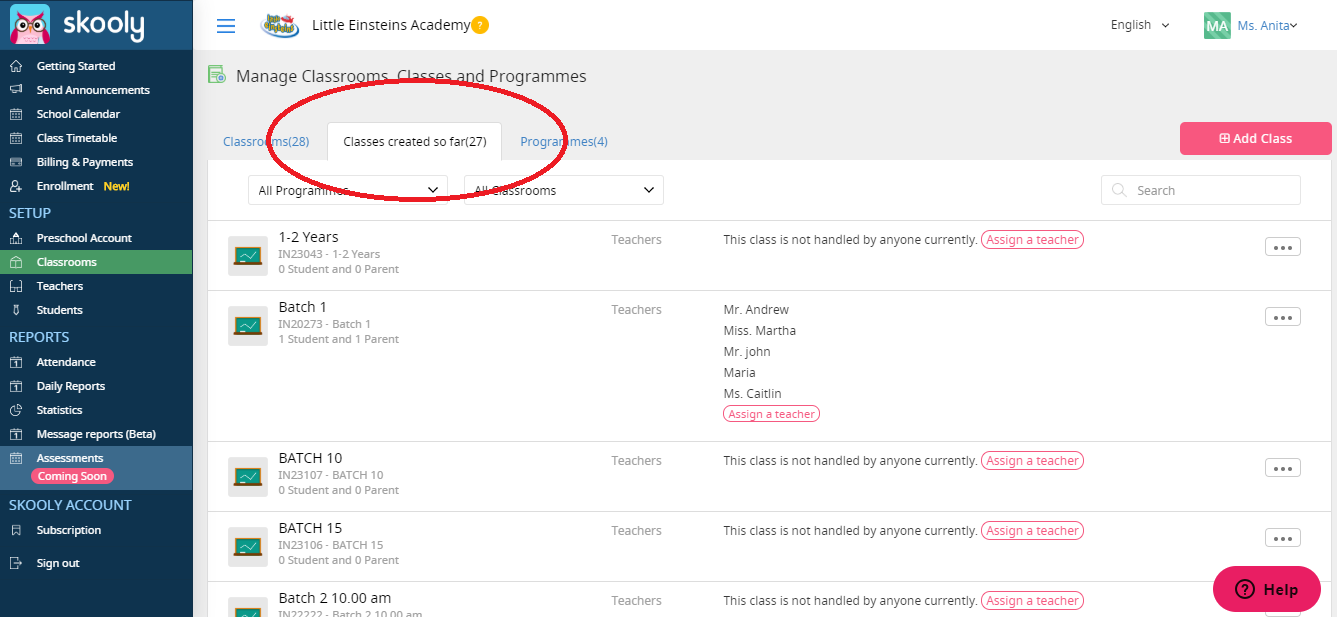Screen dimensions: 1337x617
Task: Click the Batch 2 10.00 am class name
Action: (335, 598)
